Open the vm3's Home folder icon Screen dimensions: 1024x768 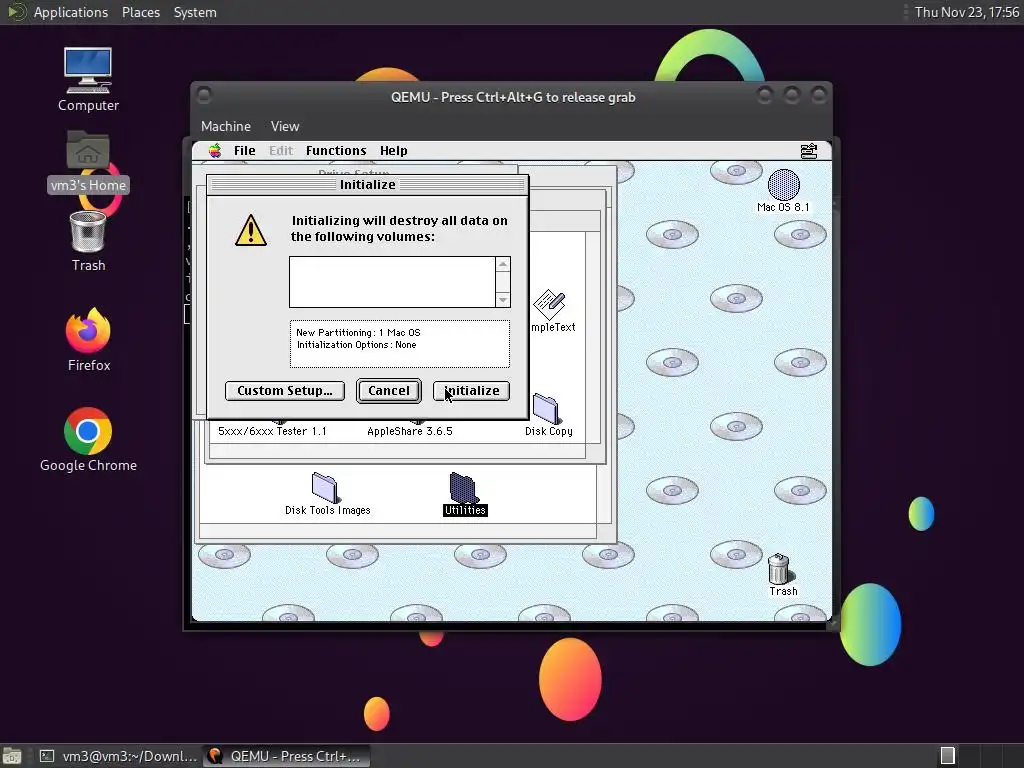click(88, 151)
